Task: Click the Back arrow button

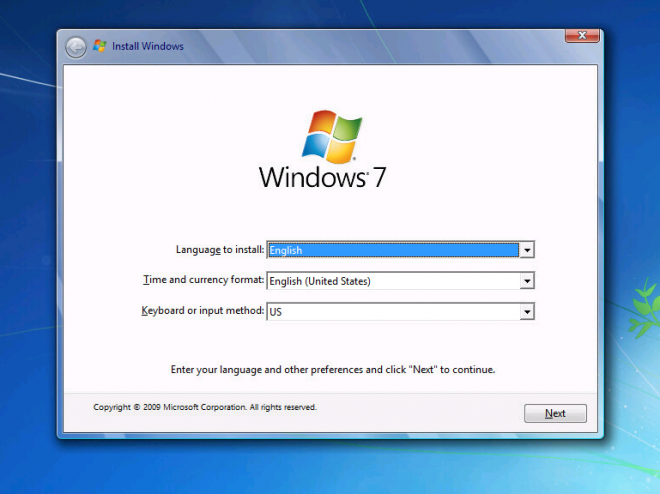Action: tap(76, 47)
